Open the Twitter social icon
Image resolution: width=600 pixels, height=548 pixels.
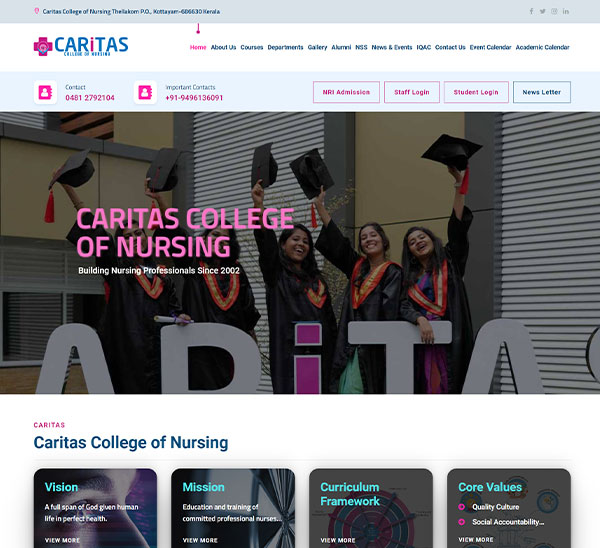543,11
